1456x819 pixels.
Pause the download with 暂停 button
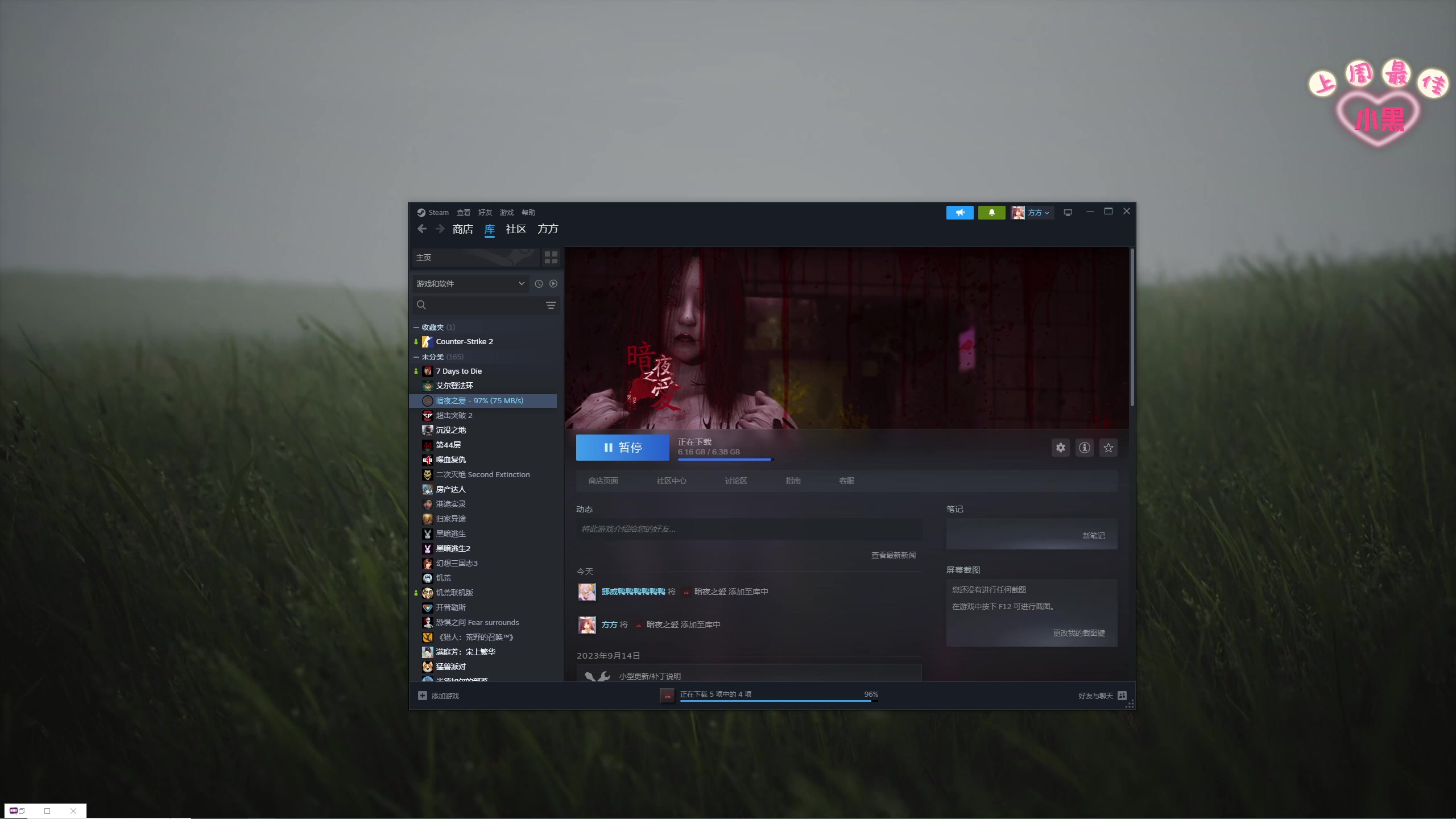pyautogui.click(x=623, y=448)
